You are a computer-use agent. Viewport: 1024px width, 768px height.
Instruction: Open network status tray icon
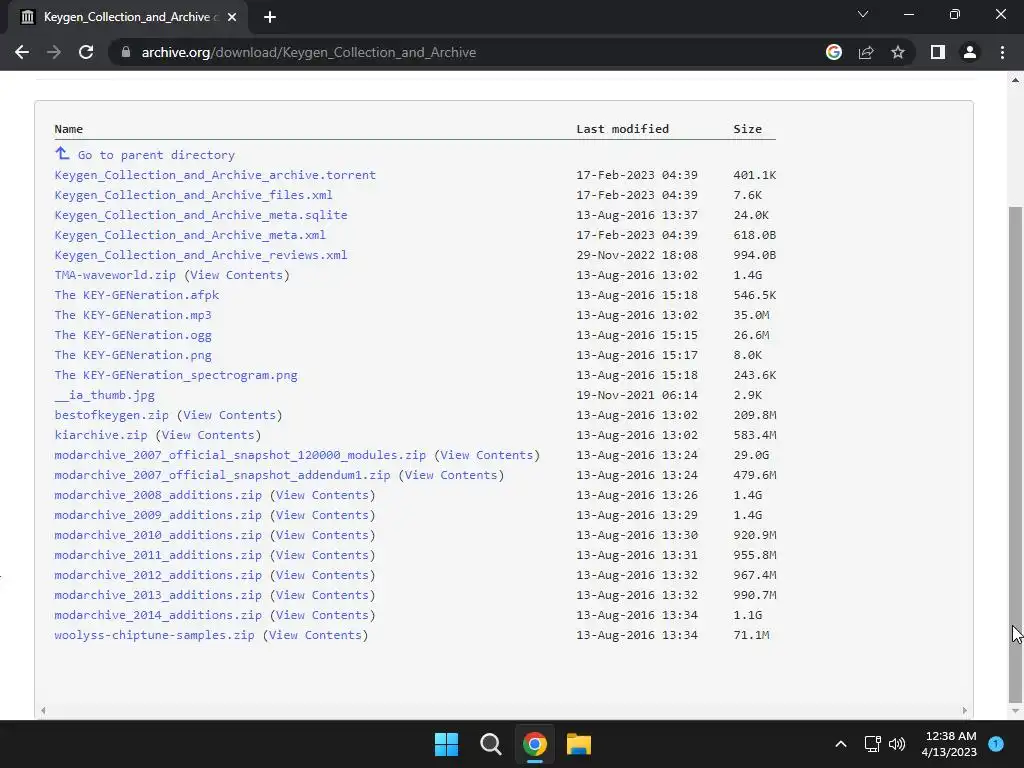[872, 744]
